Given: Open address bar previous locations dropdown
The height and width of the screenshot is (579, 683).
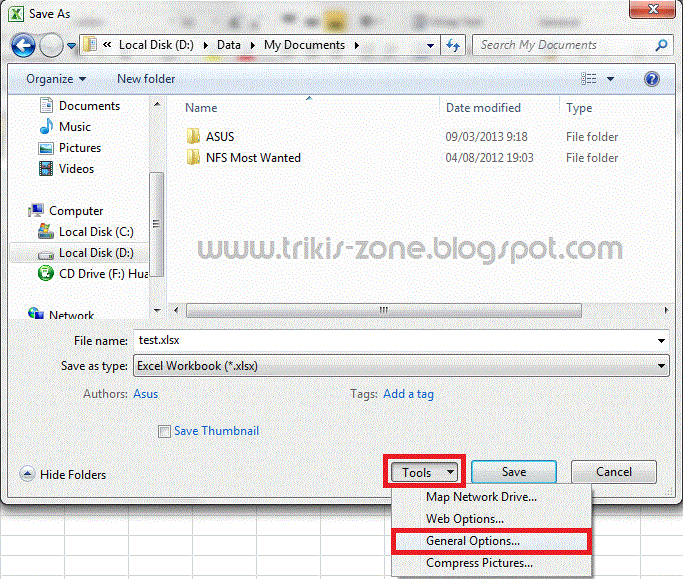Looking at the screenshot, I should (430, 46).
